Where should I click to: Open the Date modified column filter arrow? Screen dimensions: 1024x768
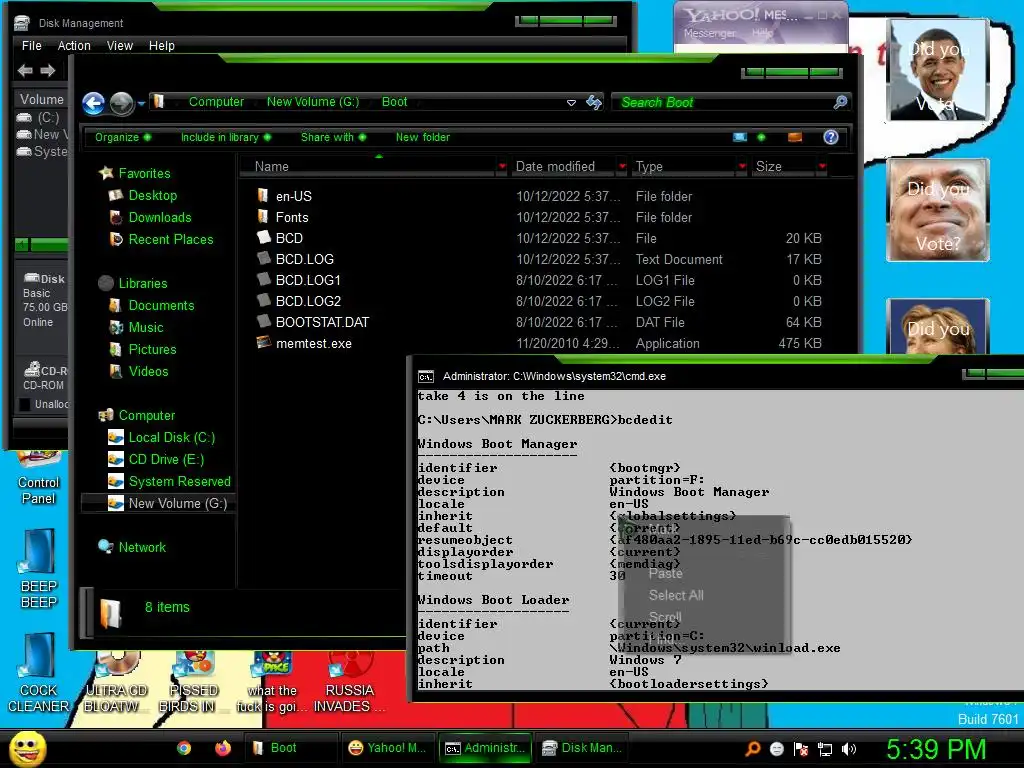[622, 167]
